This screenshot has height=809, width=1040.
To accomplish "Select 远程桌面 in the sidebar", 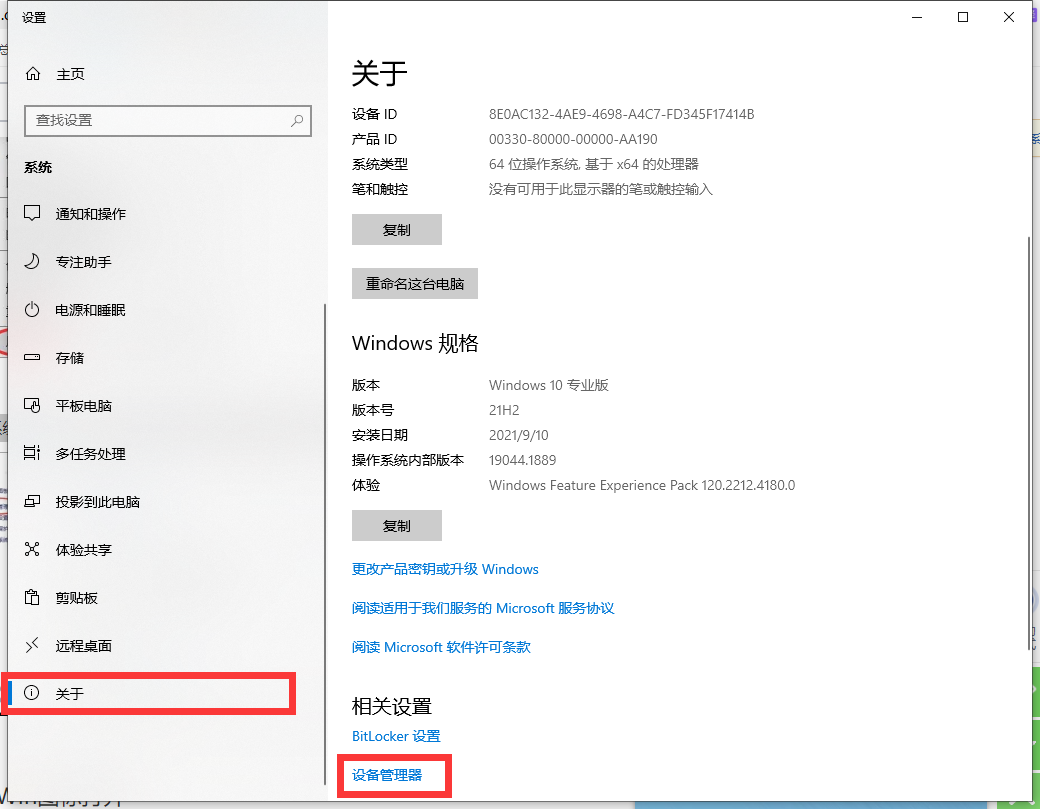I will tap(83, 646).
